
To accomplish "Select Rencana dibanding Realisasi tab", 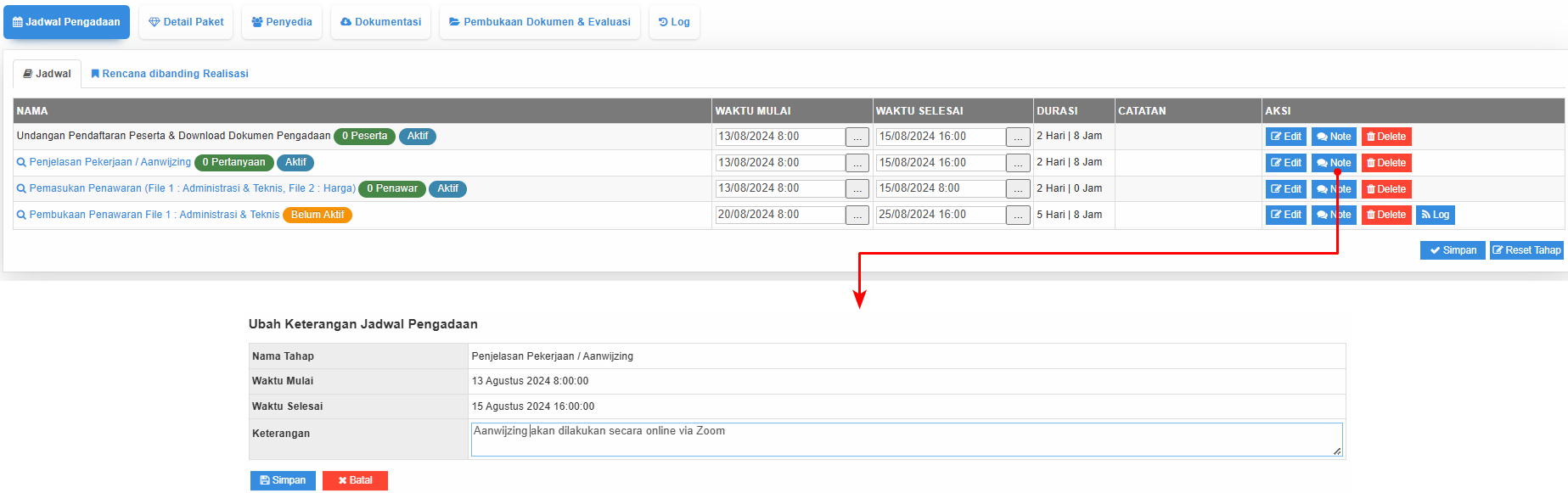I will [170, 74].
